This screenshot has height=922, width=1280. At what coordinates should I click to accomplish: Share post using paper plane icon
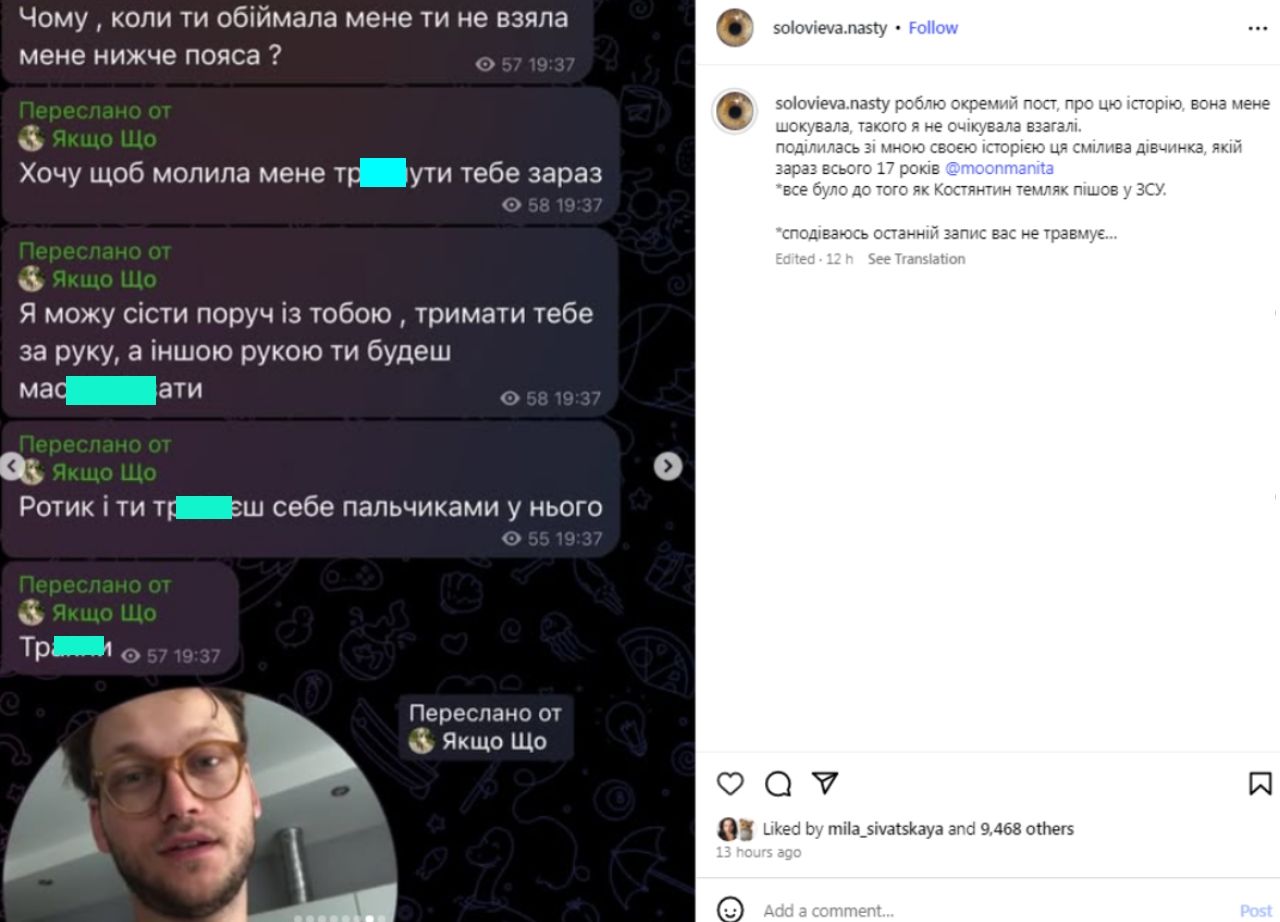point(825,783)
